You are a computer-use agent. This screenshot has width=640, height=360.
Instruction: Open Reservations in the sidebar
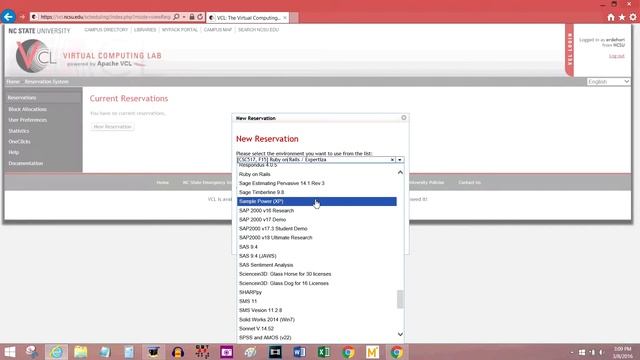[22, 98]
